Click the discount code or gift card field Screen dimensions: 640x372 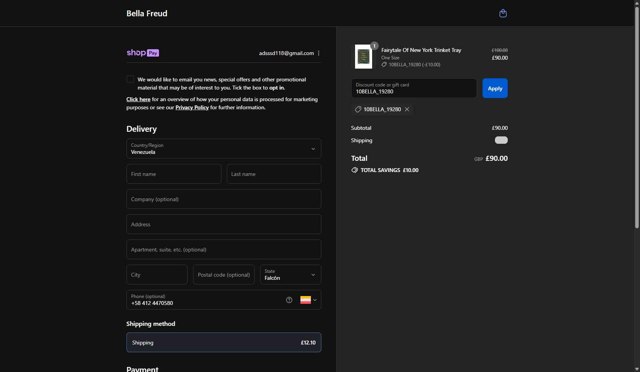point(414,88)
